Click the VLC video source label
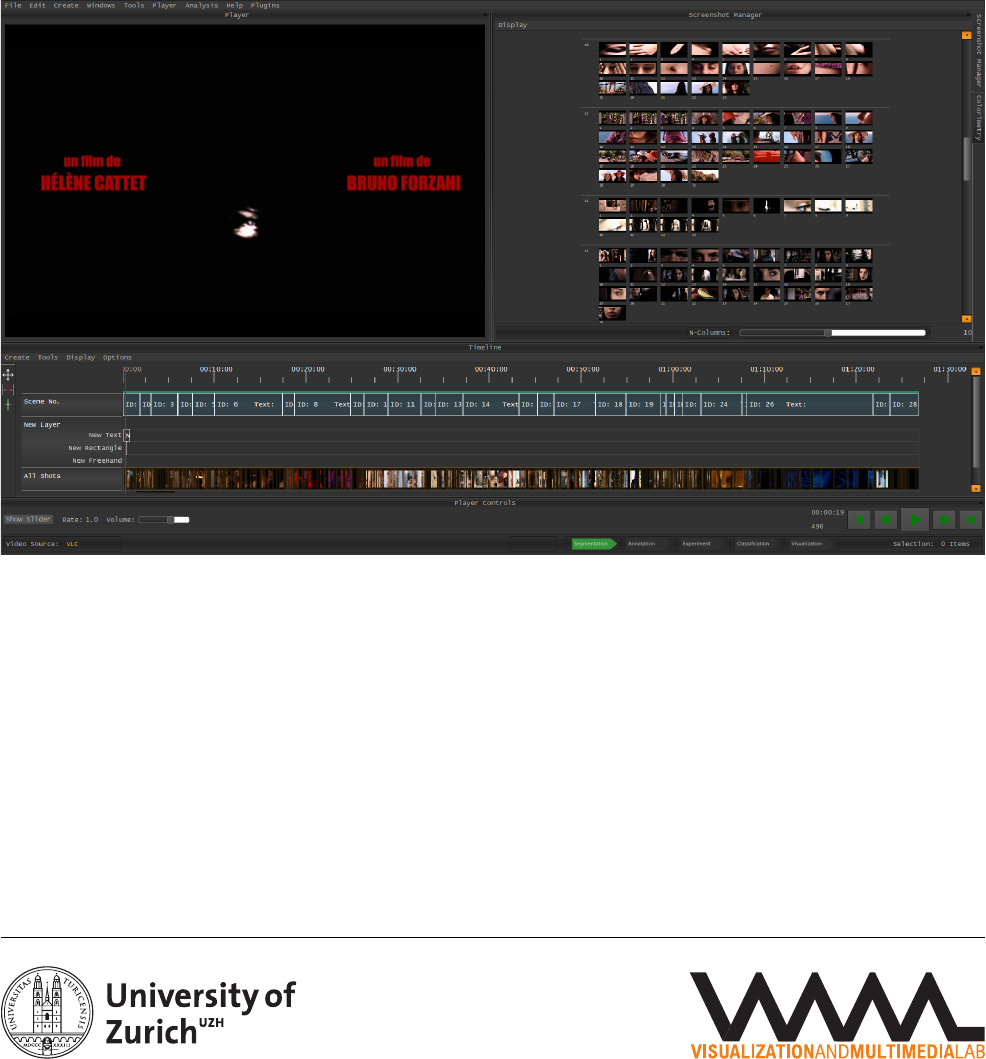The width and height of the screenshot is (986, 1059). [72, 544]
